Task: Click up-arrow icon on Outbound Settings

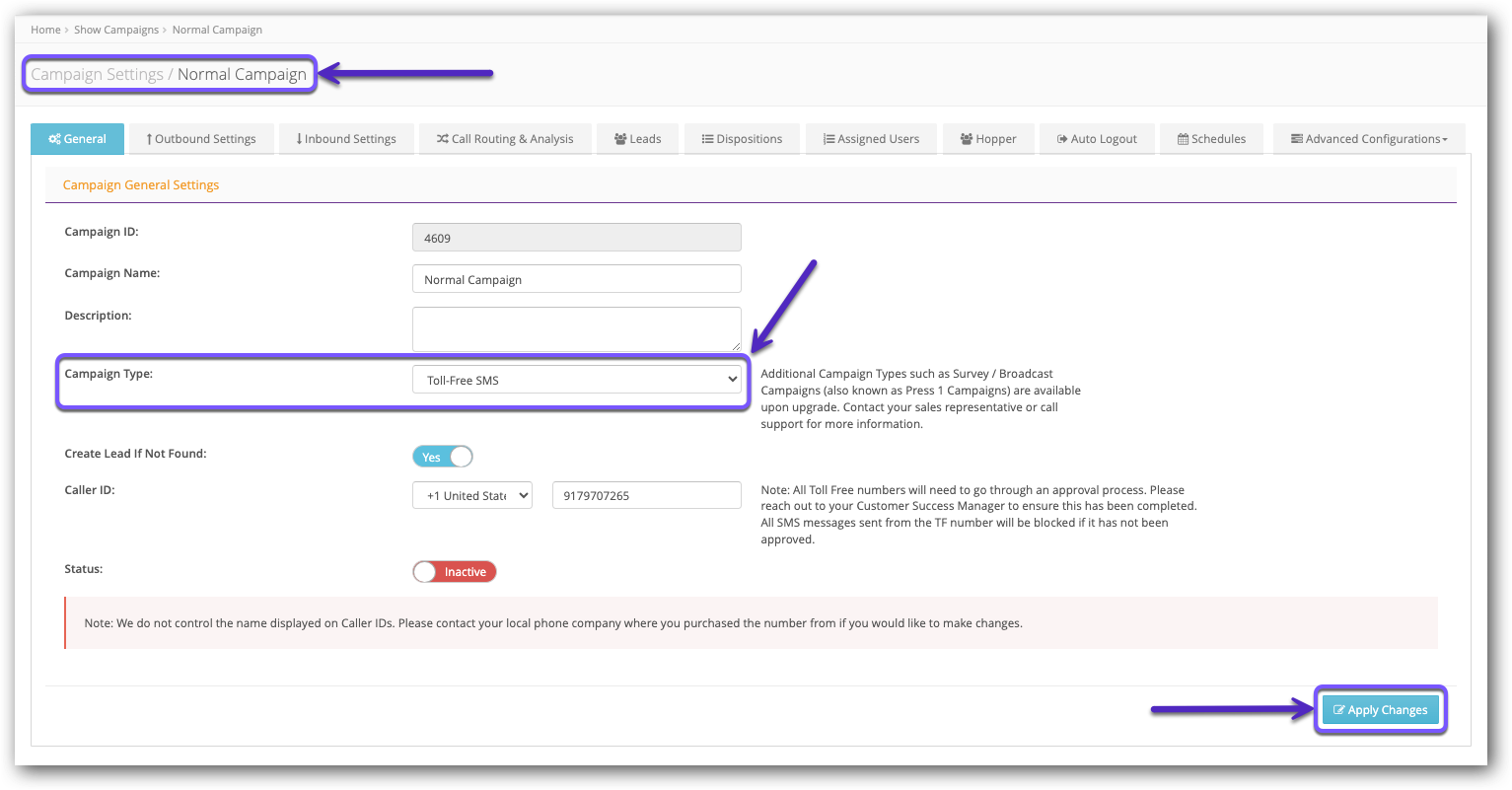Action: [x=149, y=139]
